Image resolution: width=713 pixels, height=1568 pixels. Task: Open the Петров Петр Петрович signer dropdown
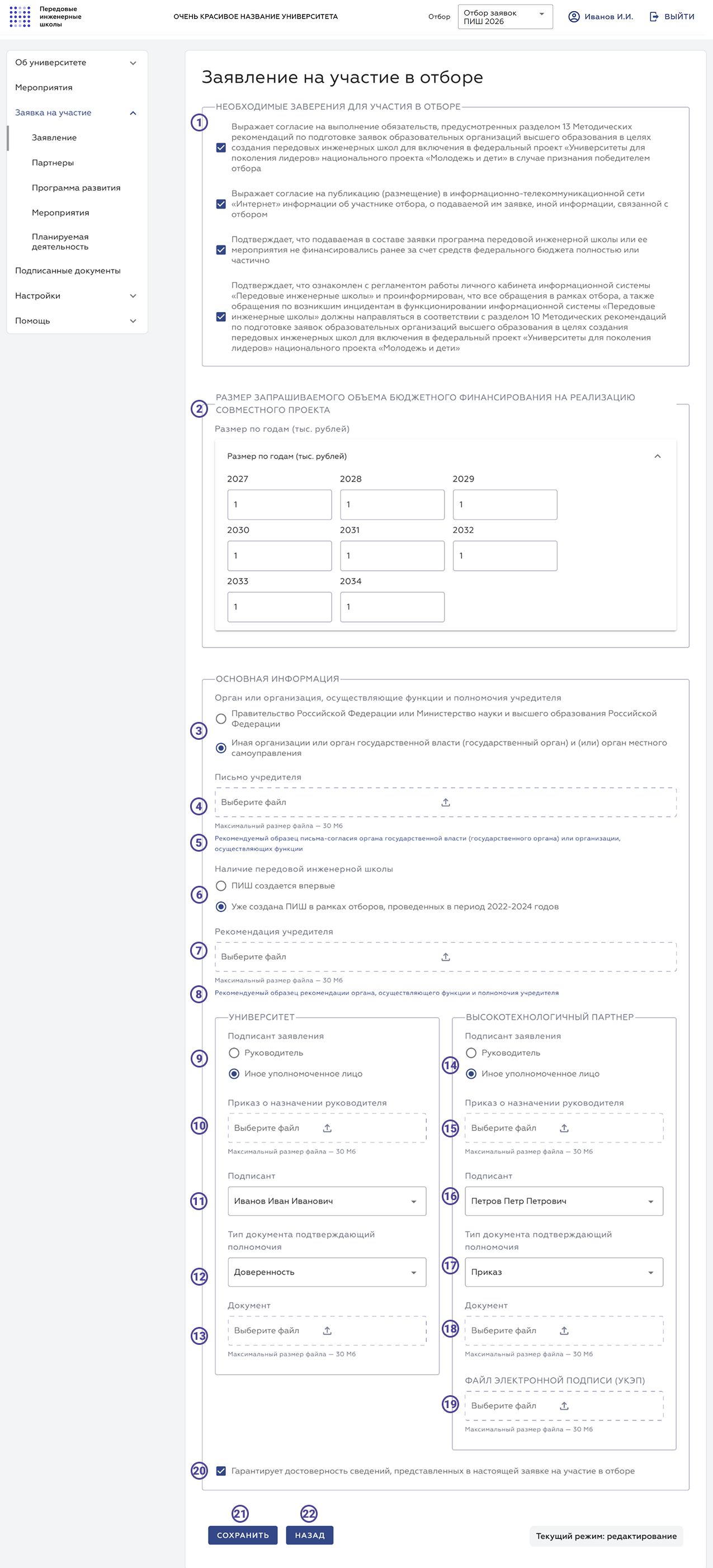click(564, 1201)
